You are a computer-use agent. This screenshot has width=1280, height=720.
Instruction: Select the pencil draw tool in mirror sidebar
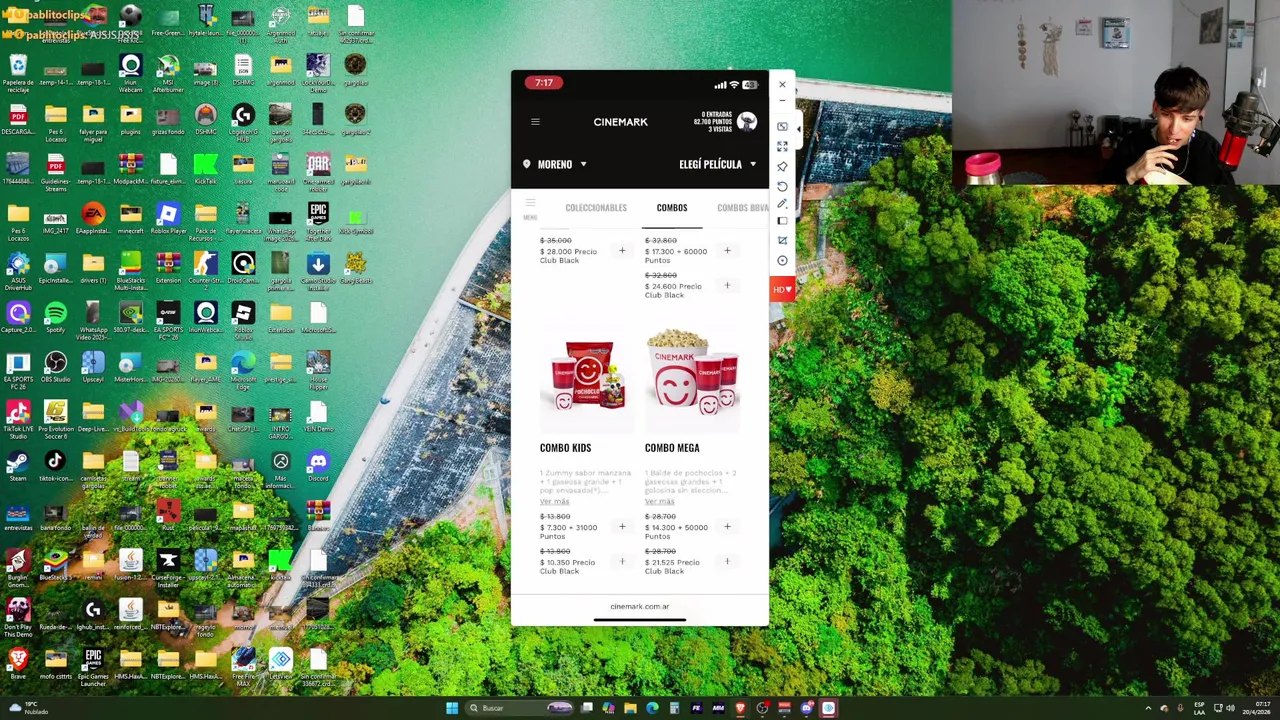pyautogui.click(x=782, y=203)
